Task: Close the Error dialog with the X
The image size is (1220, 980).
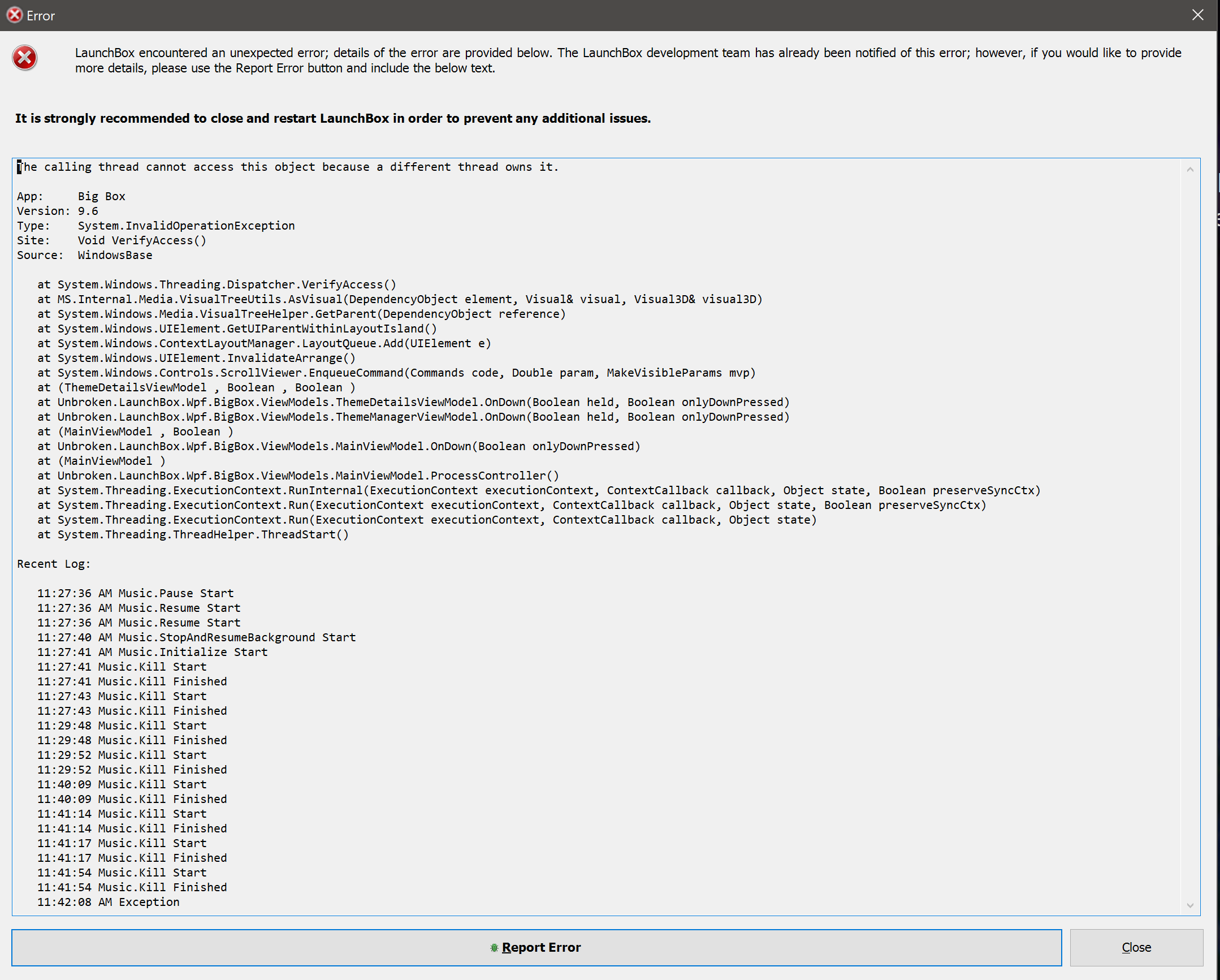Action: point(1197,15)
